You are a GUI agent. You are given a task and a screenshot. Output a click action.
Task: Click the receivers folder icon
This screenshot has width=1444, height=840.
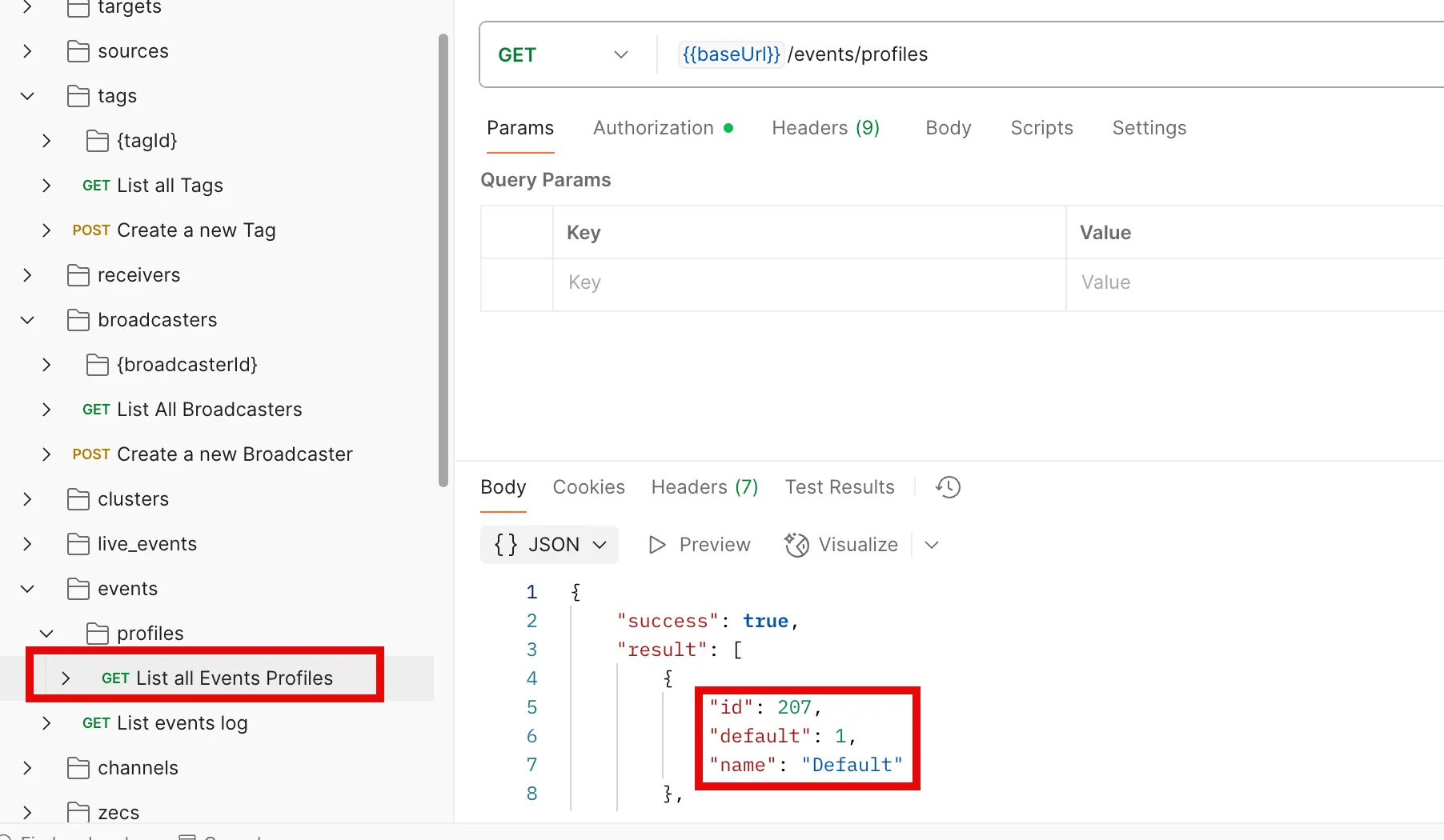click(x=78, y=275)
